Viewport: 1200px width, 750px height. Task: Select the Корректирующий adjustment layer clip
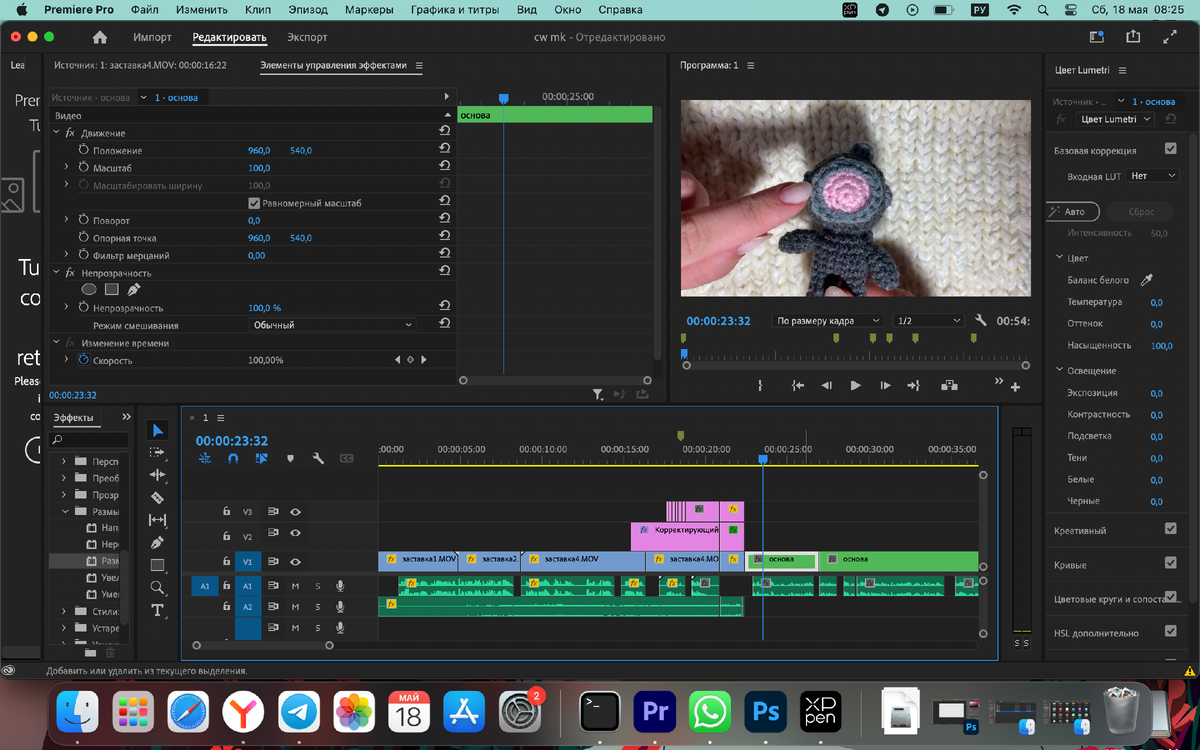click(675, 536)
